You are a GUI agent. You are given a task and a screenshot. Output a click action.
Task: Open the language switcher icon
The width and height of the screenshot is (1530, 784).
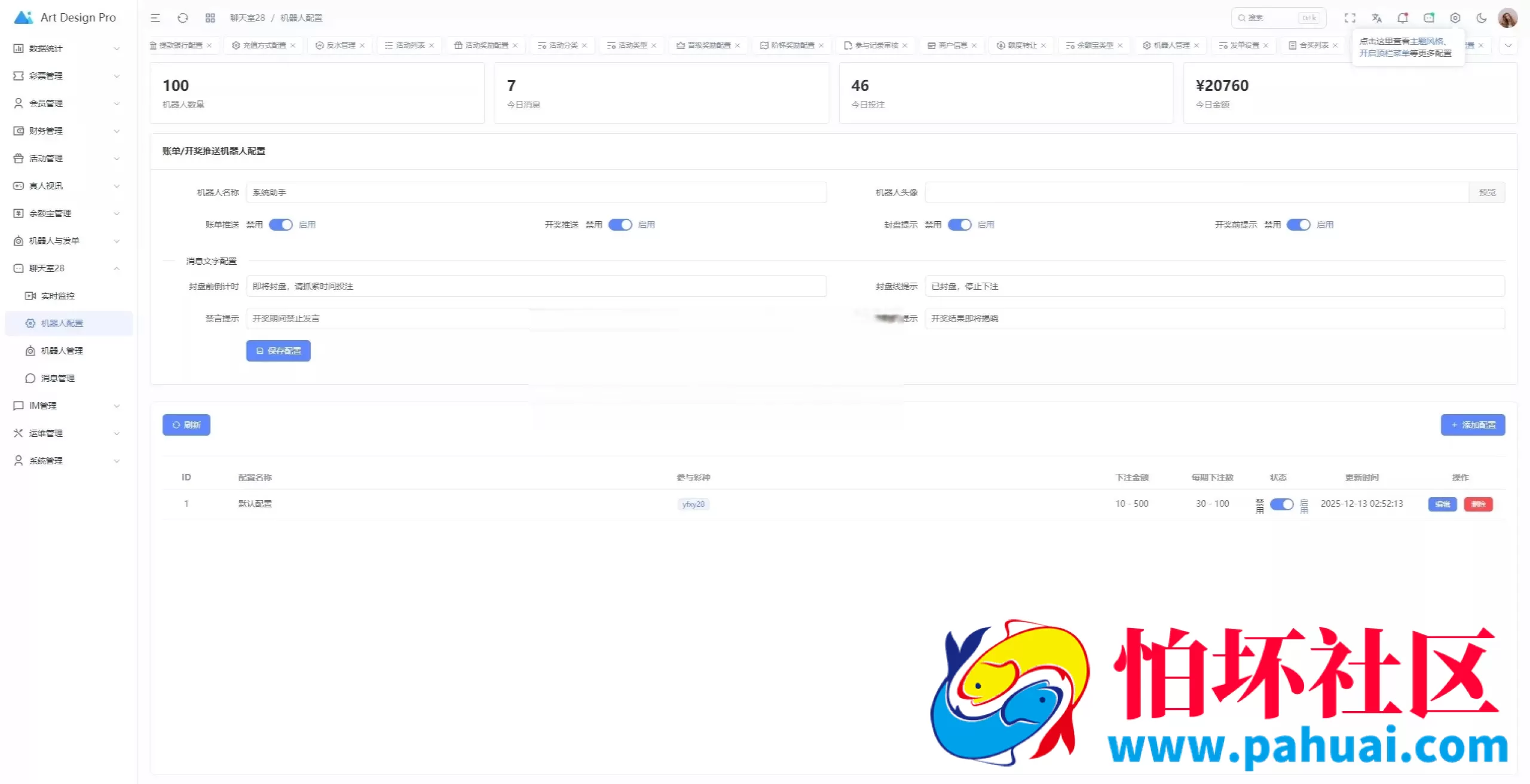1376,18
